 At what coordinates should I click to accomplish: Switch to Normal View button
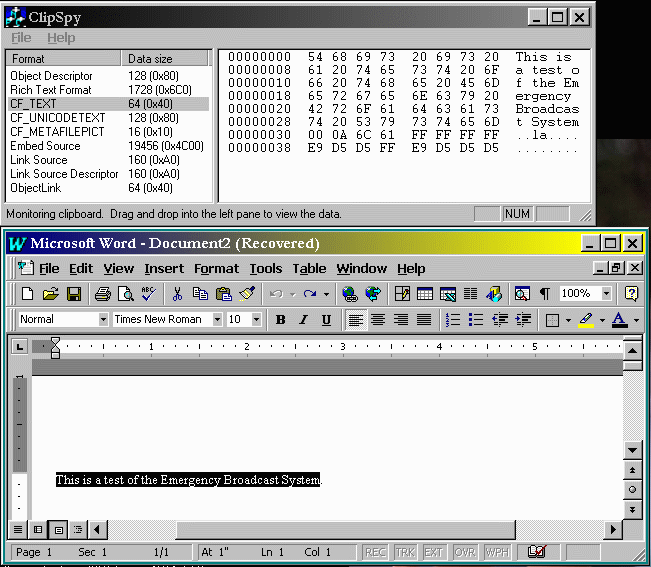click(18, 529)
